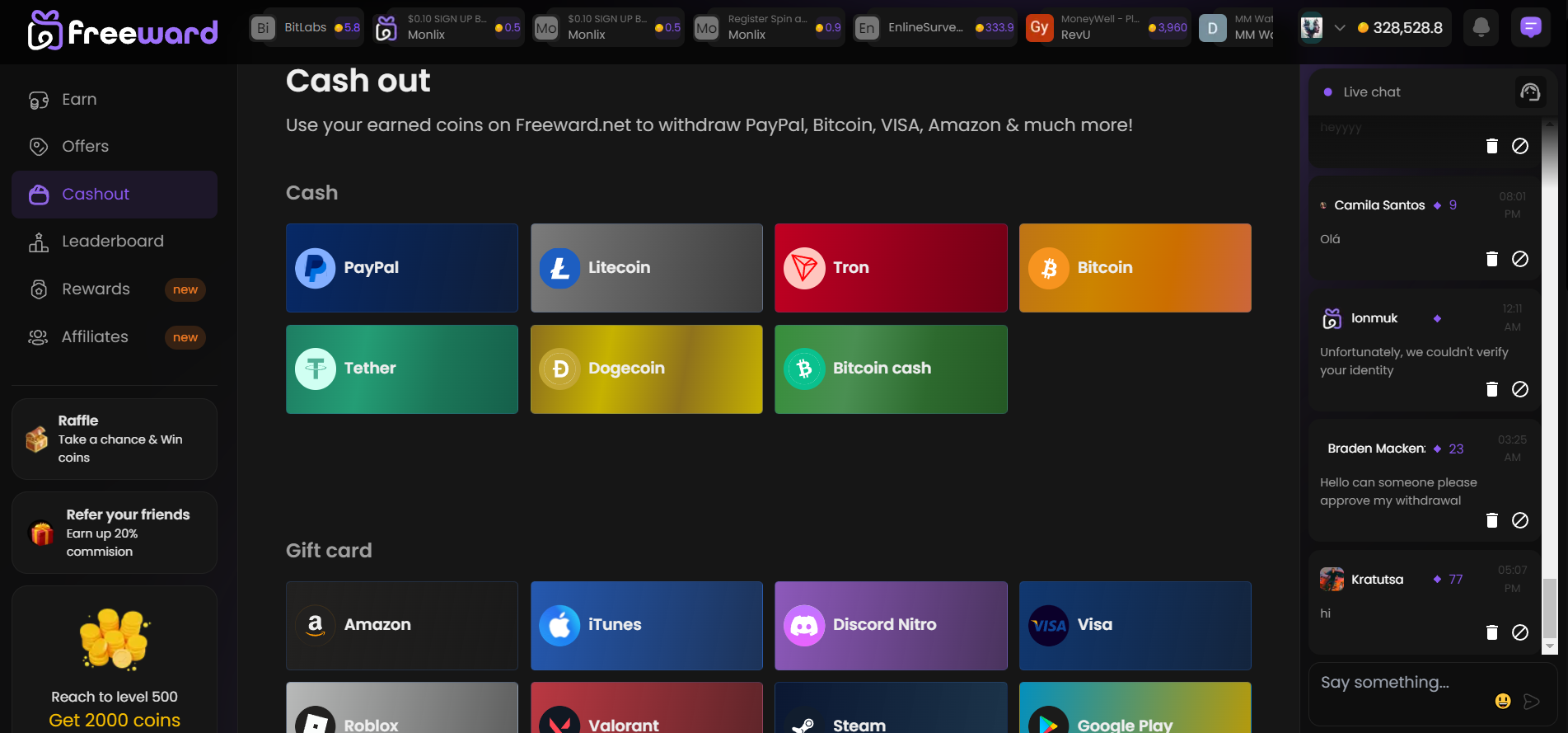The height and width of the screenshot is (733, 1568).
Task: Click the Discord logo icon
Action: click(x=804, y=625)
